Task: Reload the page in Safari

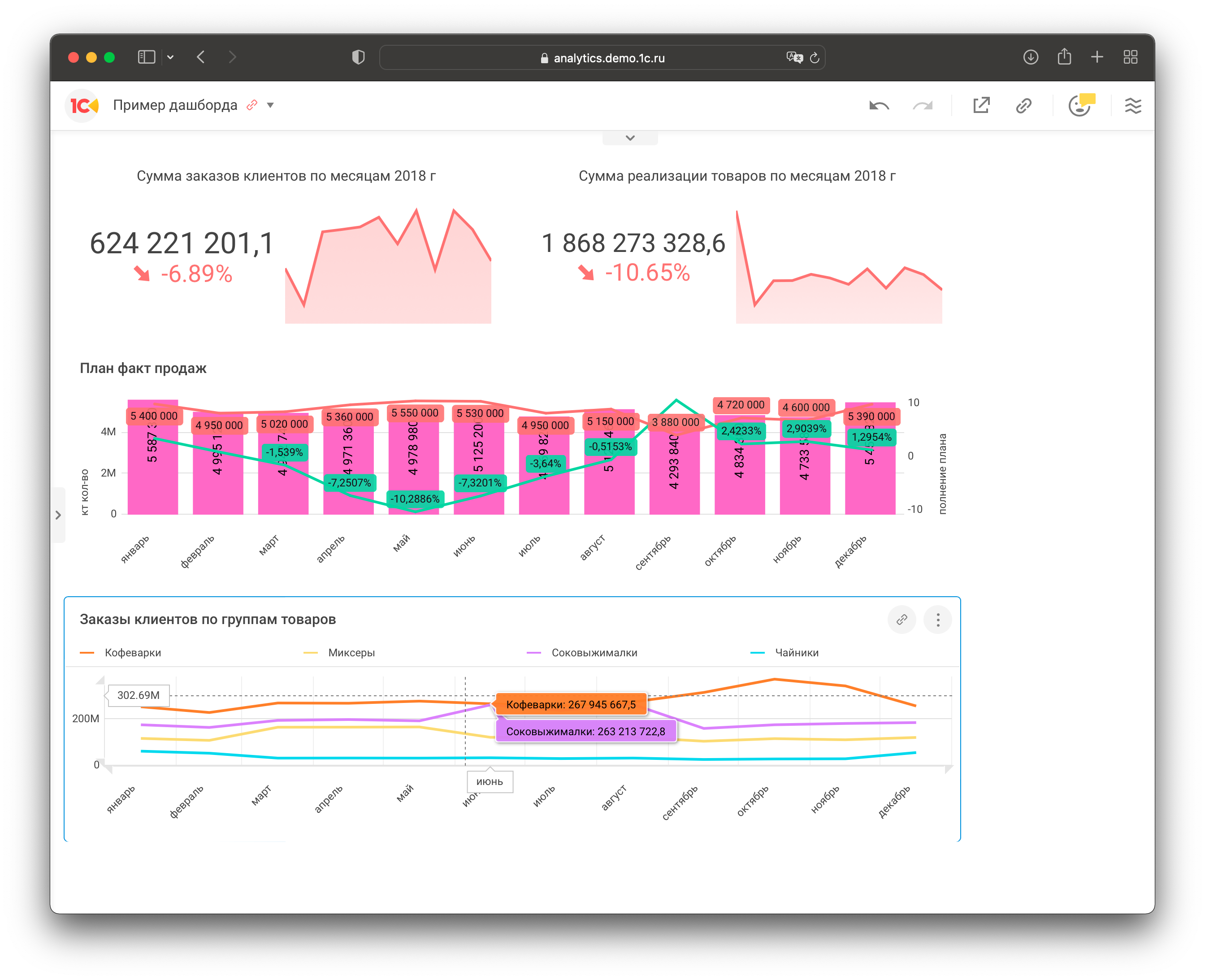Action: pyautogui.click(x=815, y=58)
